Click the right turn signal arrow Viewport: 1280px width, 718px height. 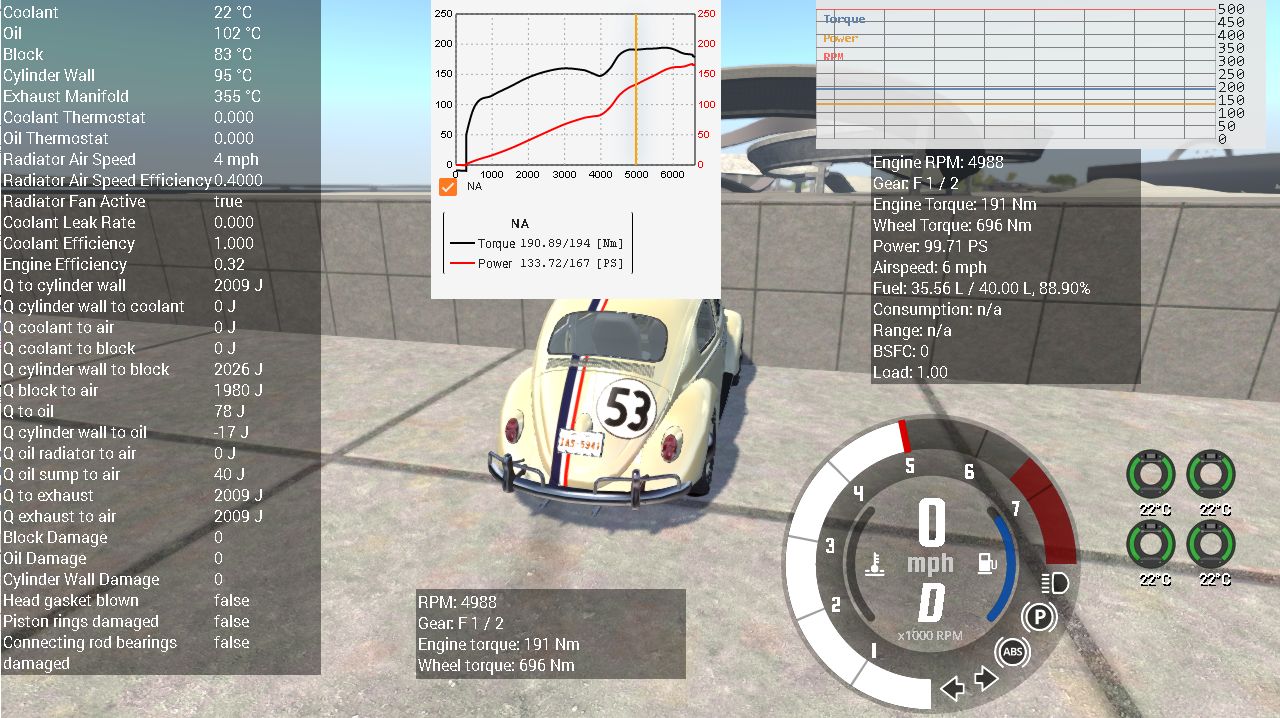pos(986,679)
